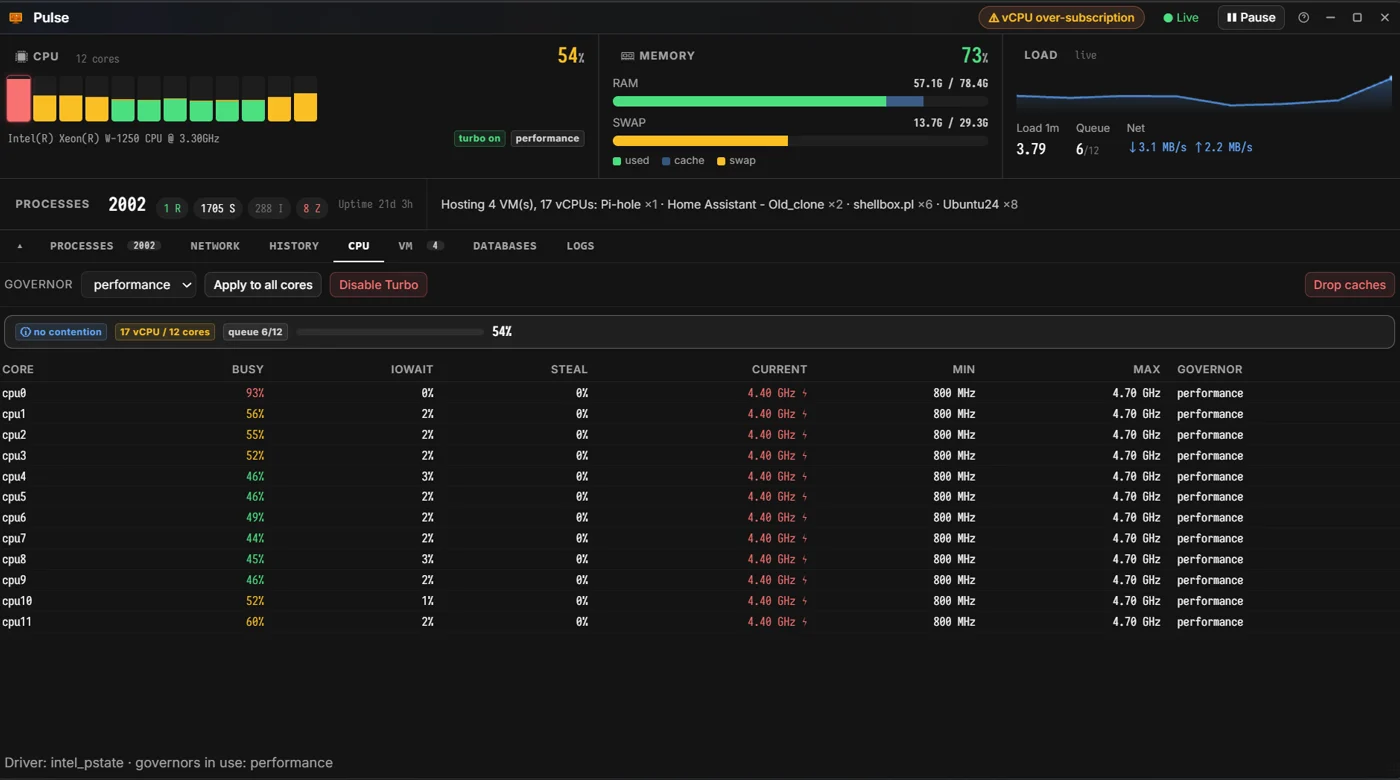This screenshot has width=1400, height=780.
Task: Click the 1 R running processes pill
Action: coord(172,208)
